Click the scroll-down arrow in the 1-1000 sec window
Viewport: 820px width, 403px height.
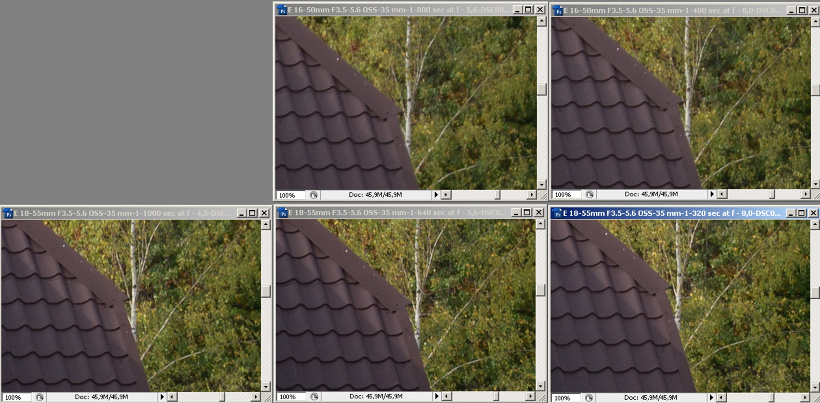coord(266,385)
